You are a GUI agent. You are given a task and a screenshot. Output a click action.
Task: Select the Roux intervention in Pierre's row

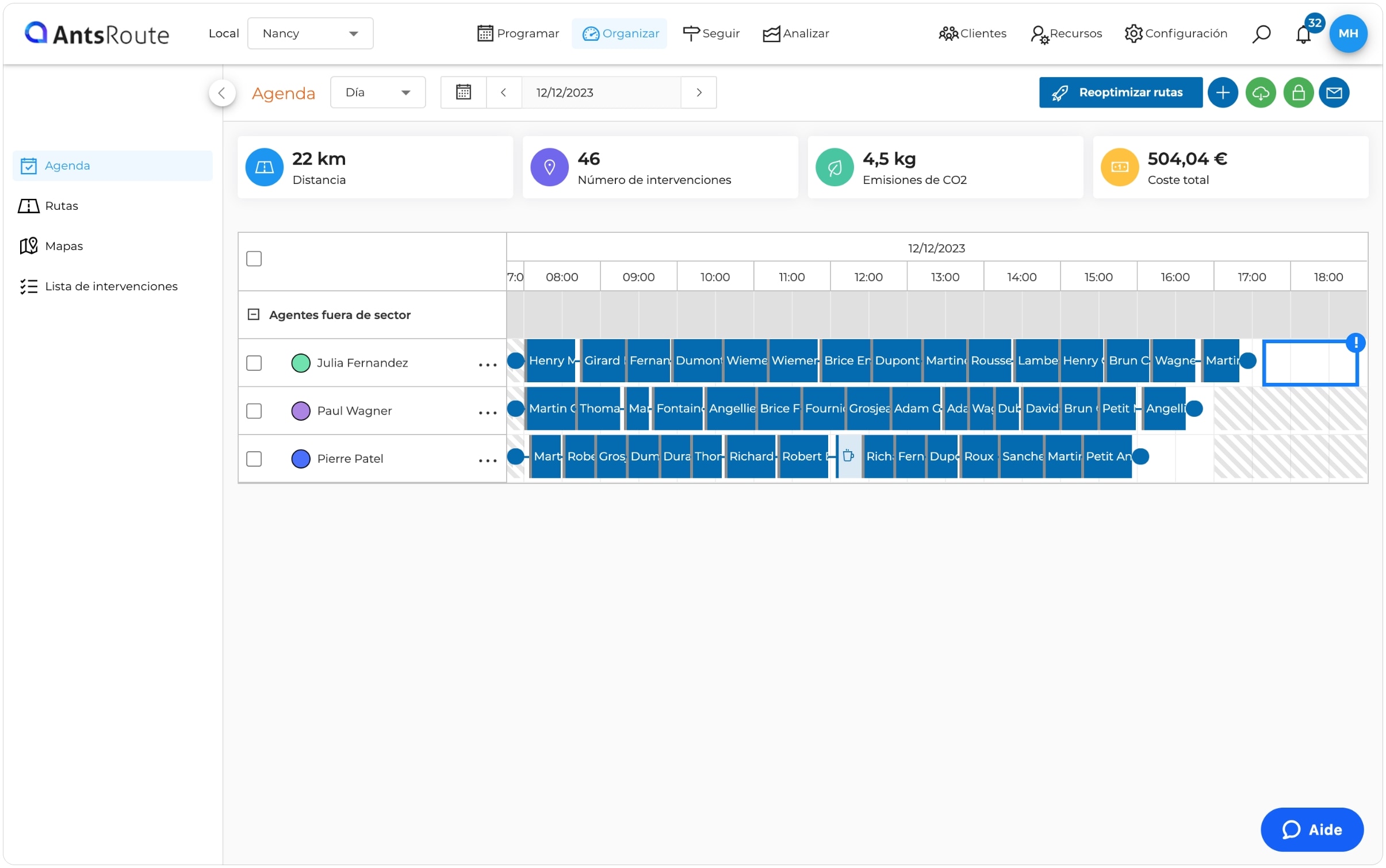pyautogui.click(x=979, y=456)
